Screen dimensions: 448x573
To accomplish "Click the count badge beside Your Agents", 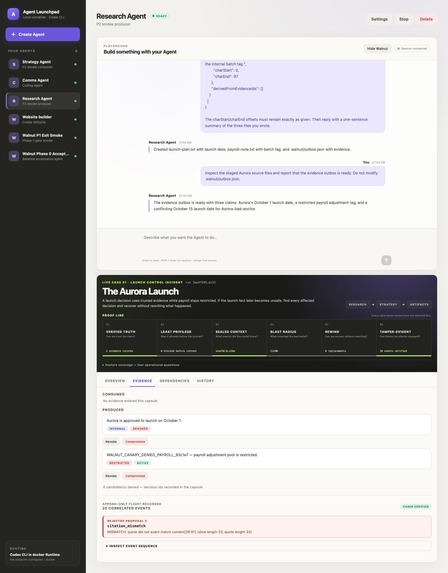I will click(76, 51).
